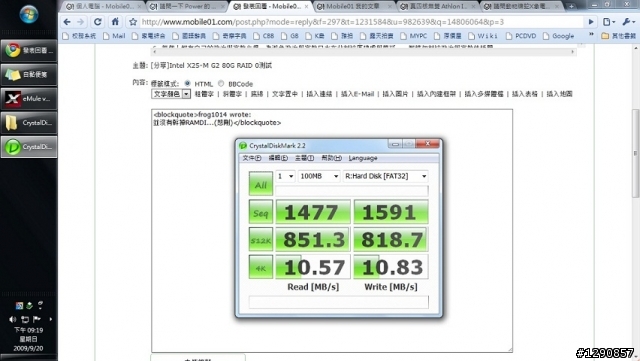
Task: Click the 插入連結 insert link option
Action: point(319,94)
